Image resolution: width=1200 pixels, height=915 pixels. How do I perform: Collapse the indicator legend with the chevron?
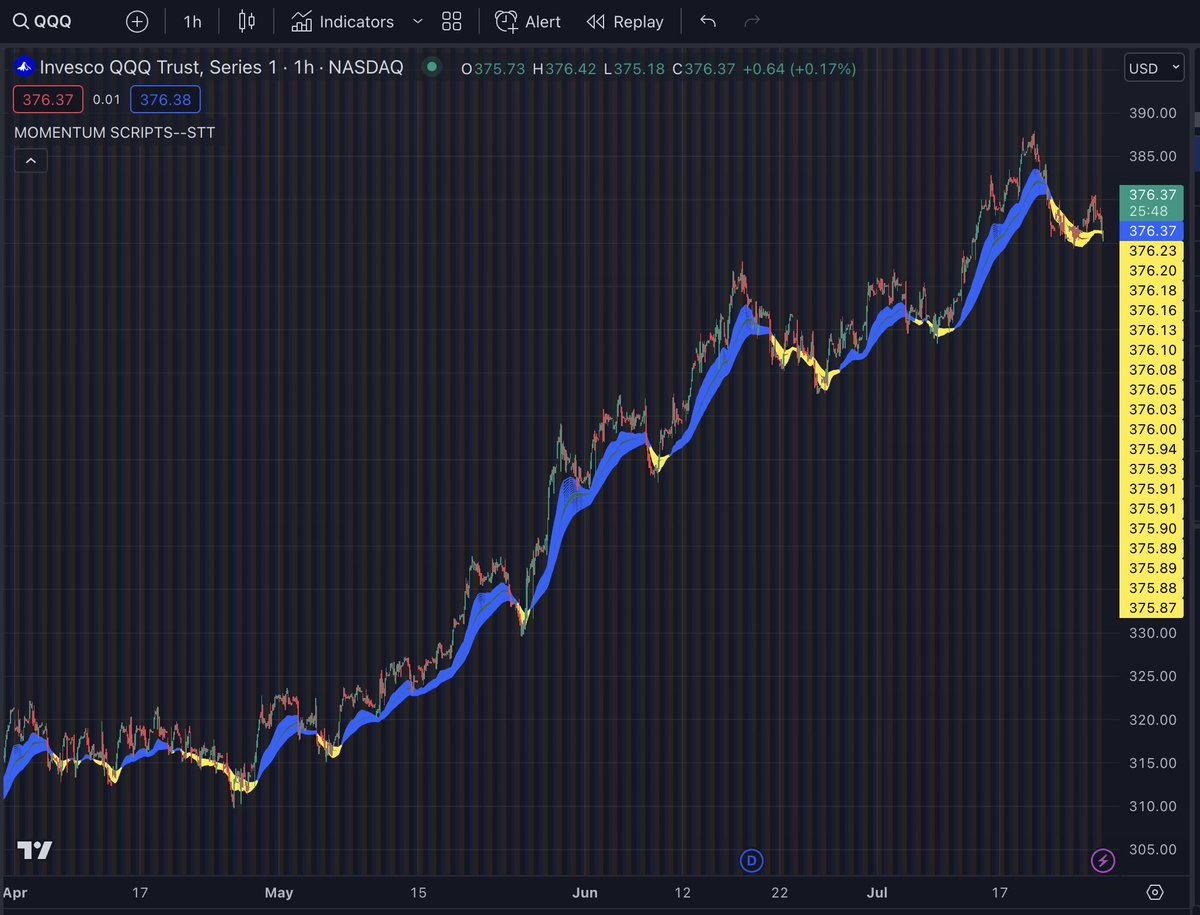[31, 160]
